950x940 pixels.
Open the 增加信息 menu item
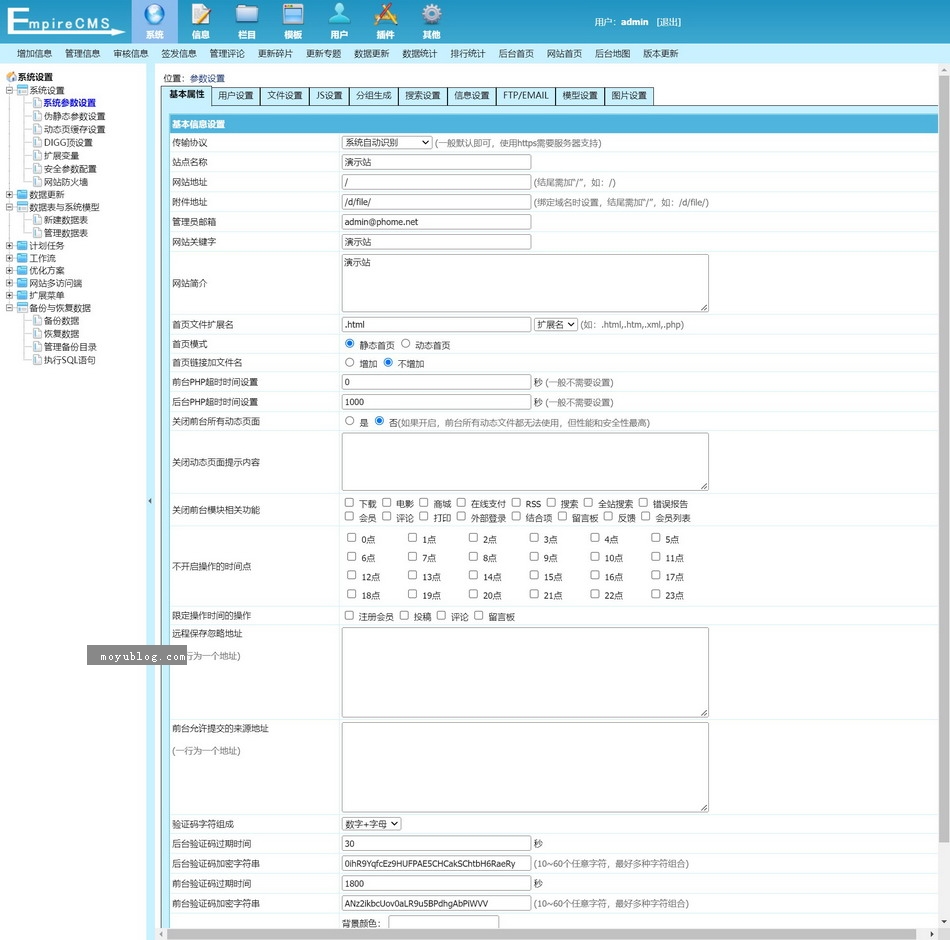pos(35,53)
